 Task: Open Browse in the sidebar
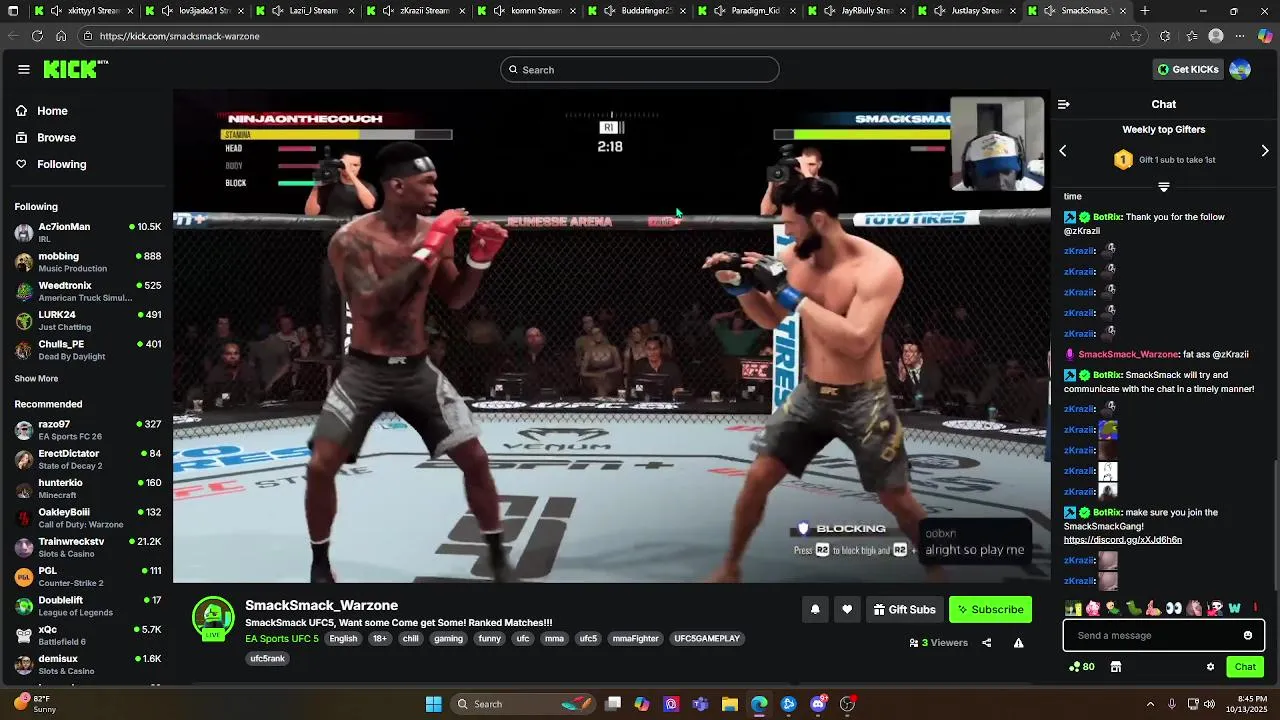(x=56, y=137)
